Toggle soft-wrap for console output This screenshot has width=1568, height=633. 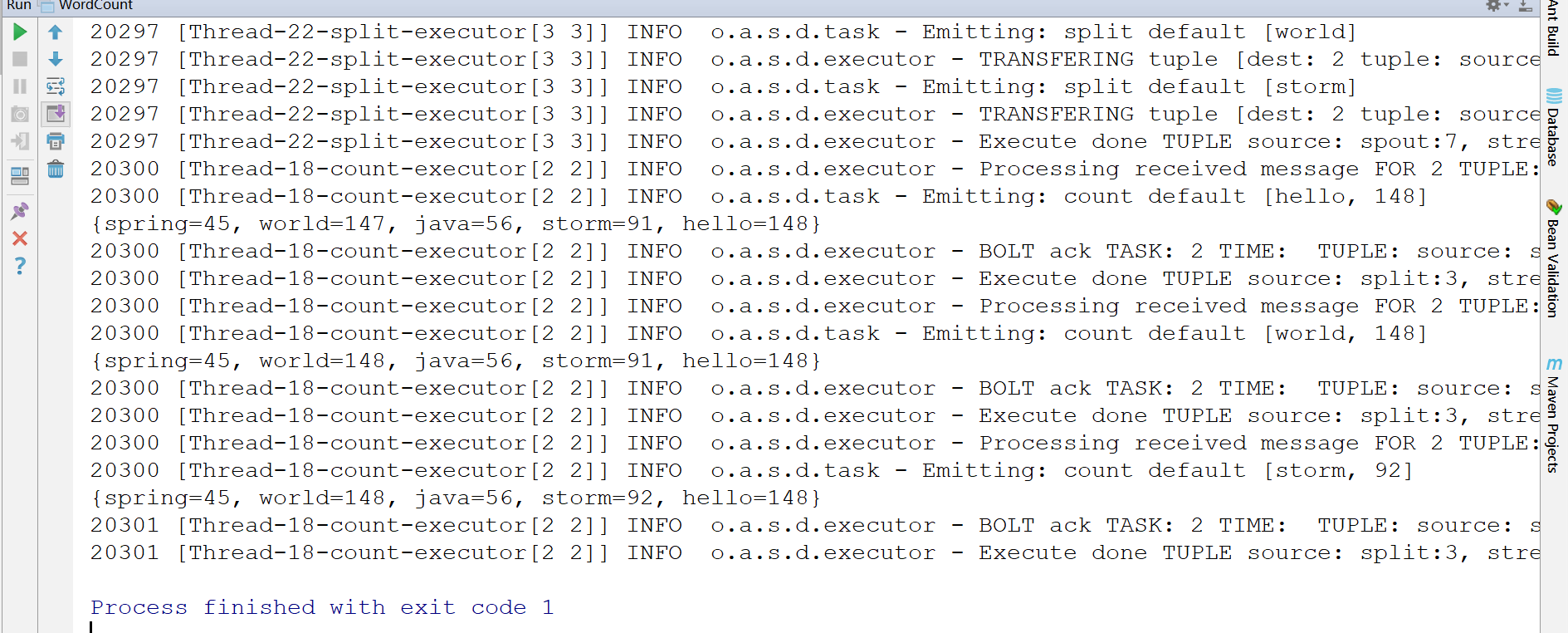(56, 86)
